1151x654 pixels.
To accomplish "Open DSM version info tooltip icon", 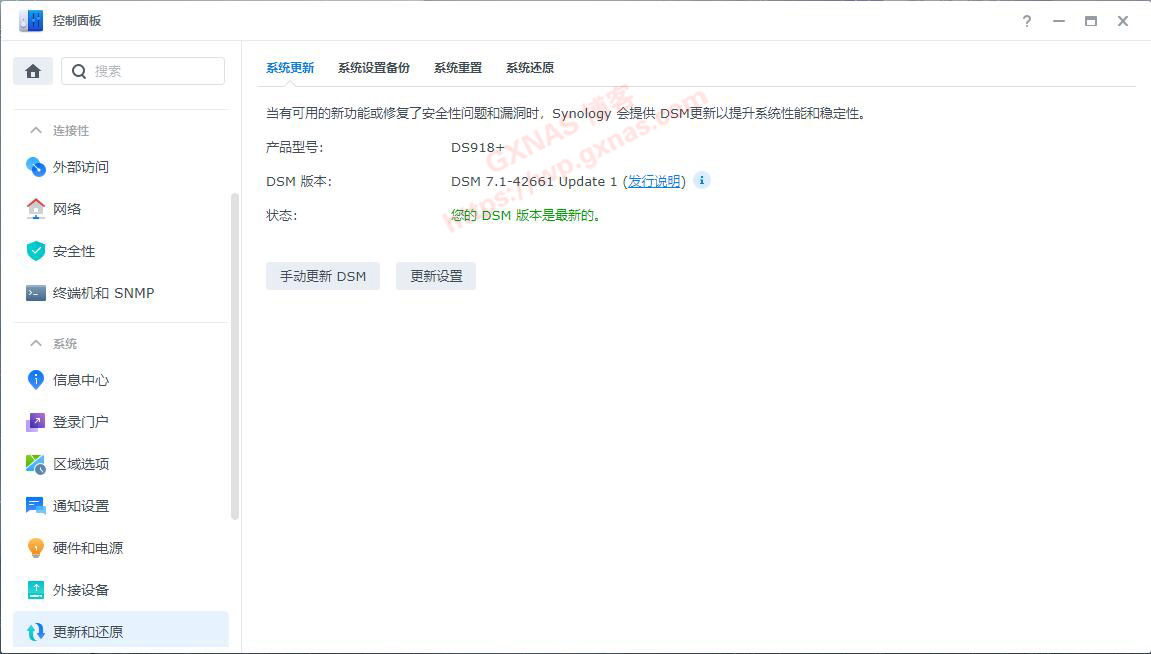I will (701, 180).
